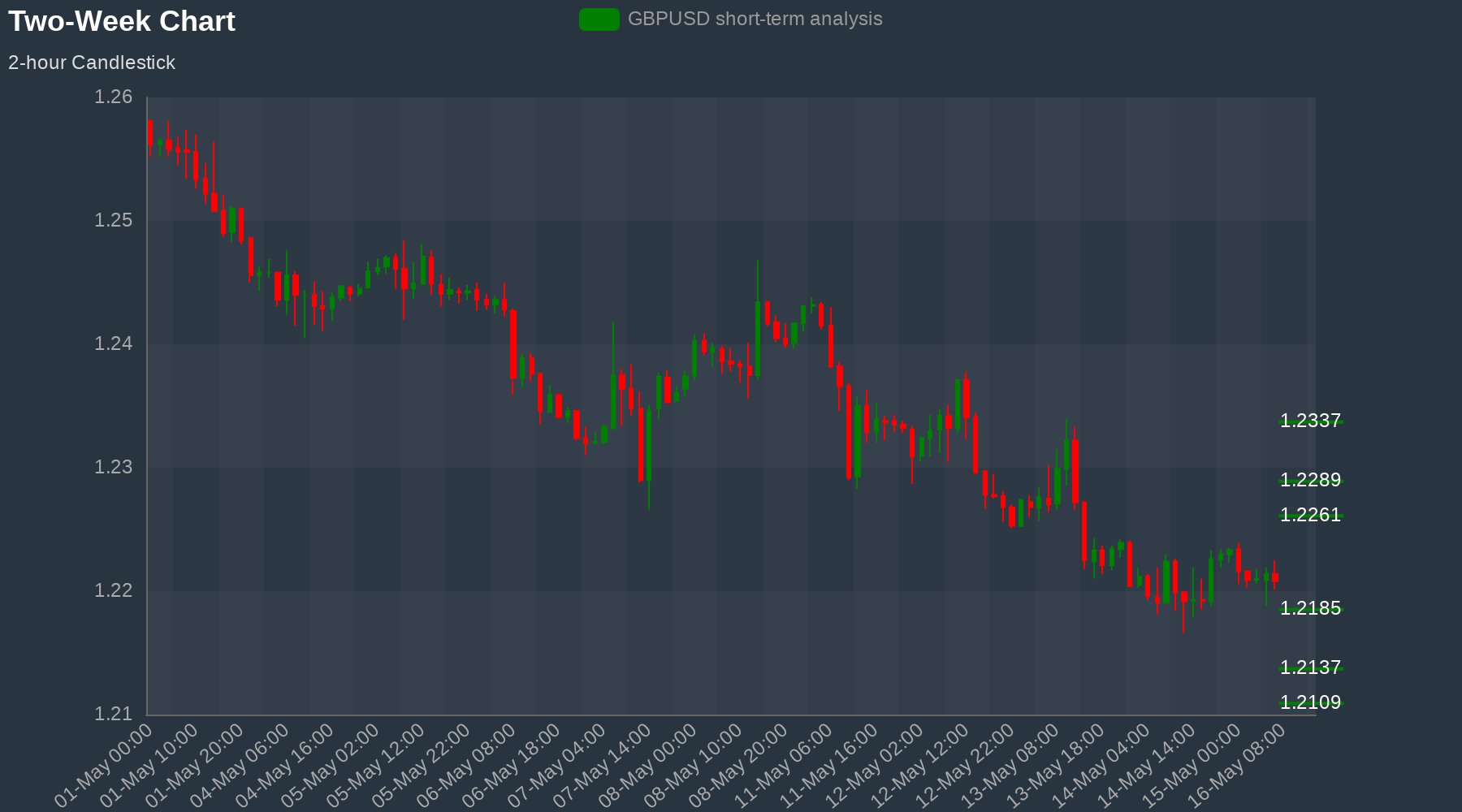Click the 1.24 y-axis tick label
1462x812 pixels.
(x=113, y=344)
